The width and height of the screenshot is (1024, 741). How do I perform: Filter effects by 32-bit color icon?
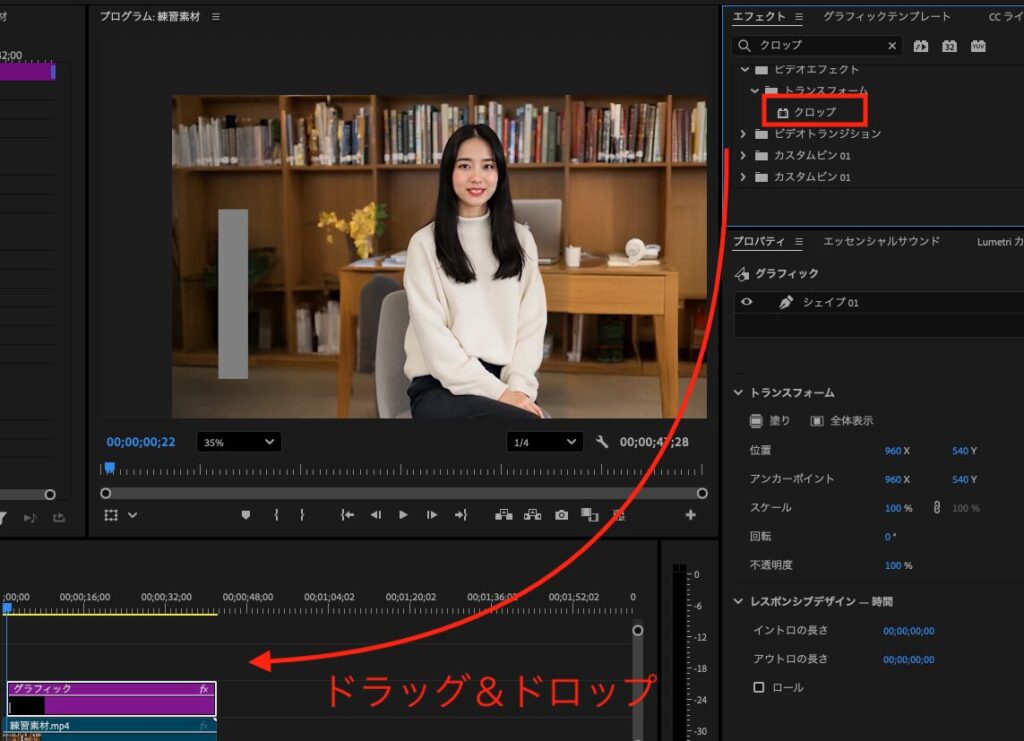(x=950, y=46)
